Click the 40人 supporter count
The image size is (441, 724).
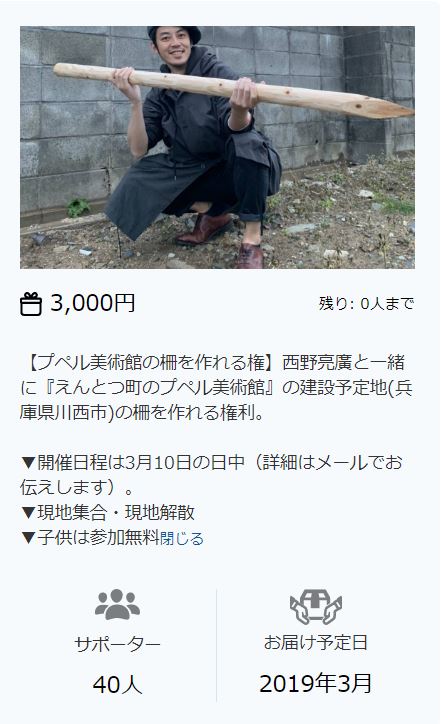pyautogui.click(x=117, y=684)
